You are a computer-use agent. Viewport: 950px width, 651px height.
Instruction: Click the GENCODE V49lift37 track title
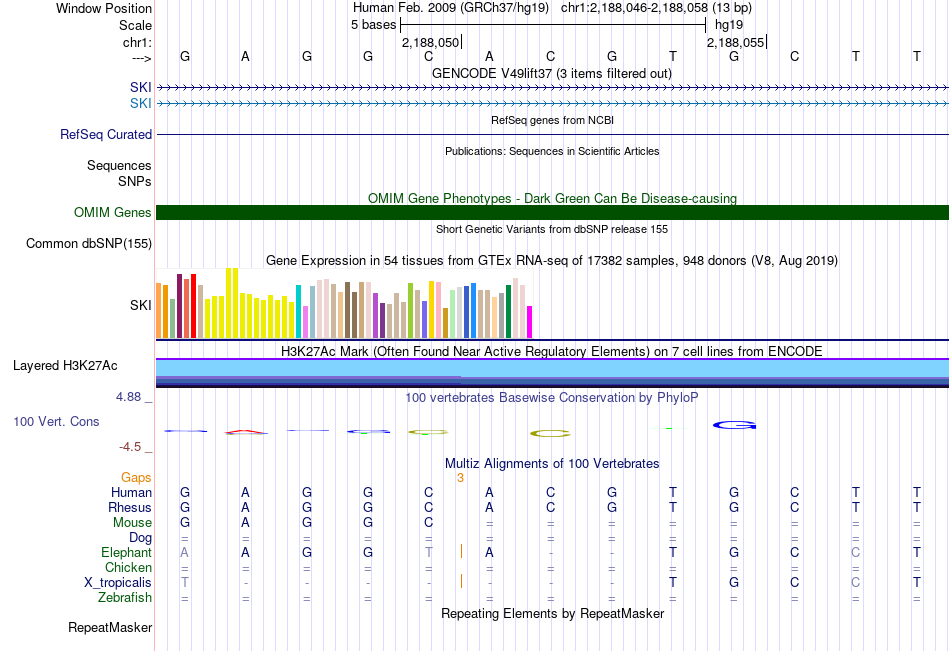tap(552, 73)
